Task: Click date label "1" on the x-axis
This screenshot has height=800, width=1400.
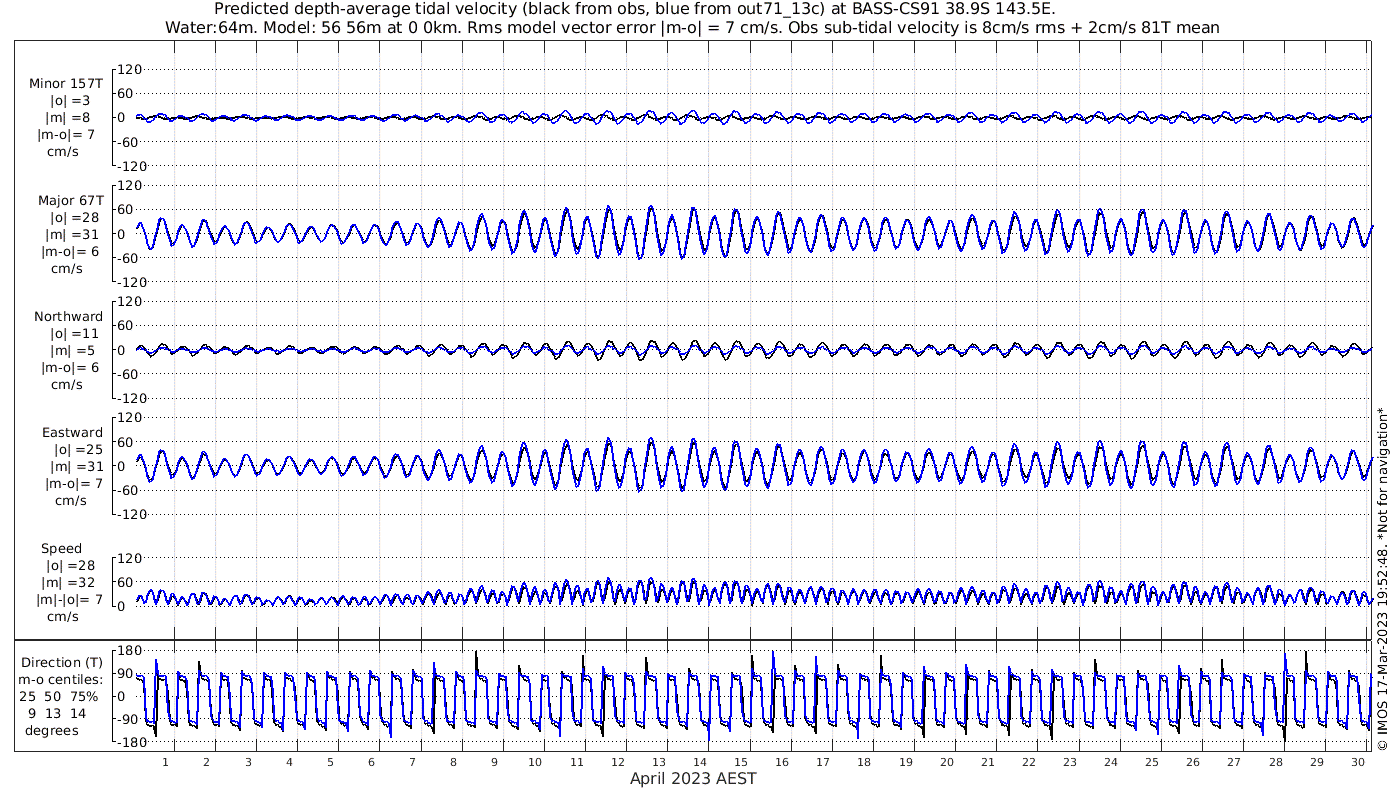Action: point(166,762)
